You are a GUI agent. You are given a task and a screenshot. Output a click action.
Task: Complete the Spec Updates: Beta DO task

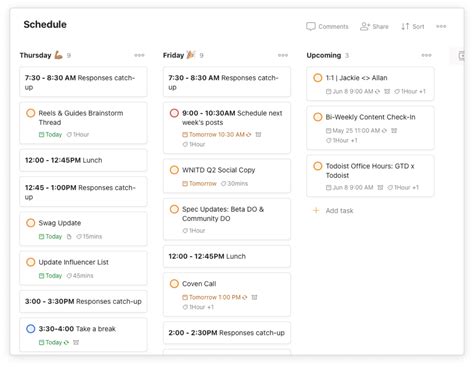[174, 209]
